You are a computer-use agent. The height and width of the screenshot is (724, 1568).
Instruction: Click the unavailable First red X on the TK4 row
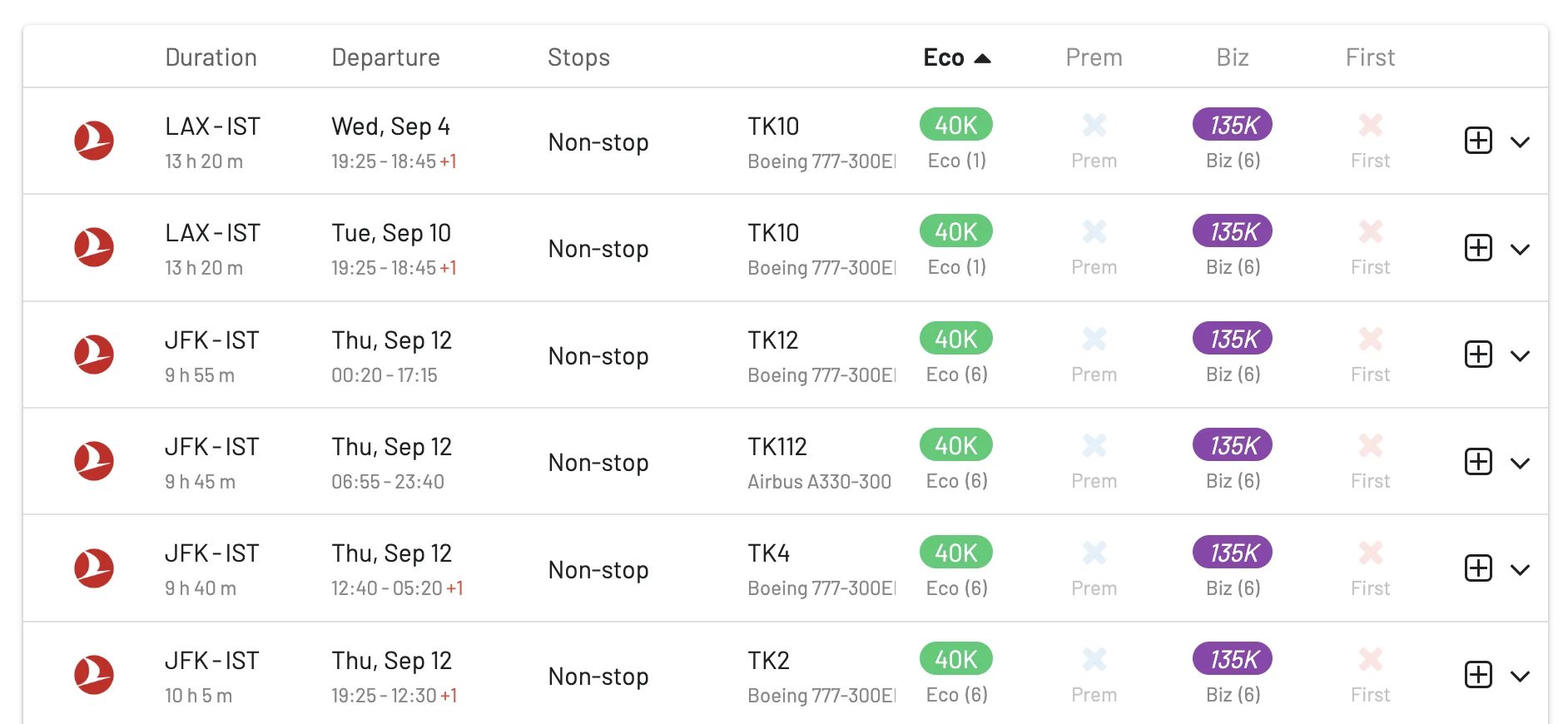[1370, 553]
